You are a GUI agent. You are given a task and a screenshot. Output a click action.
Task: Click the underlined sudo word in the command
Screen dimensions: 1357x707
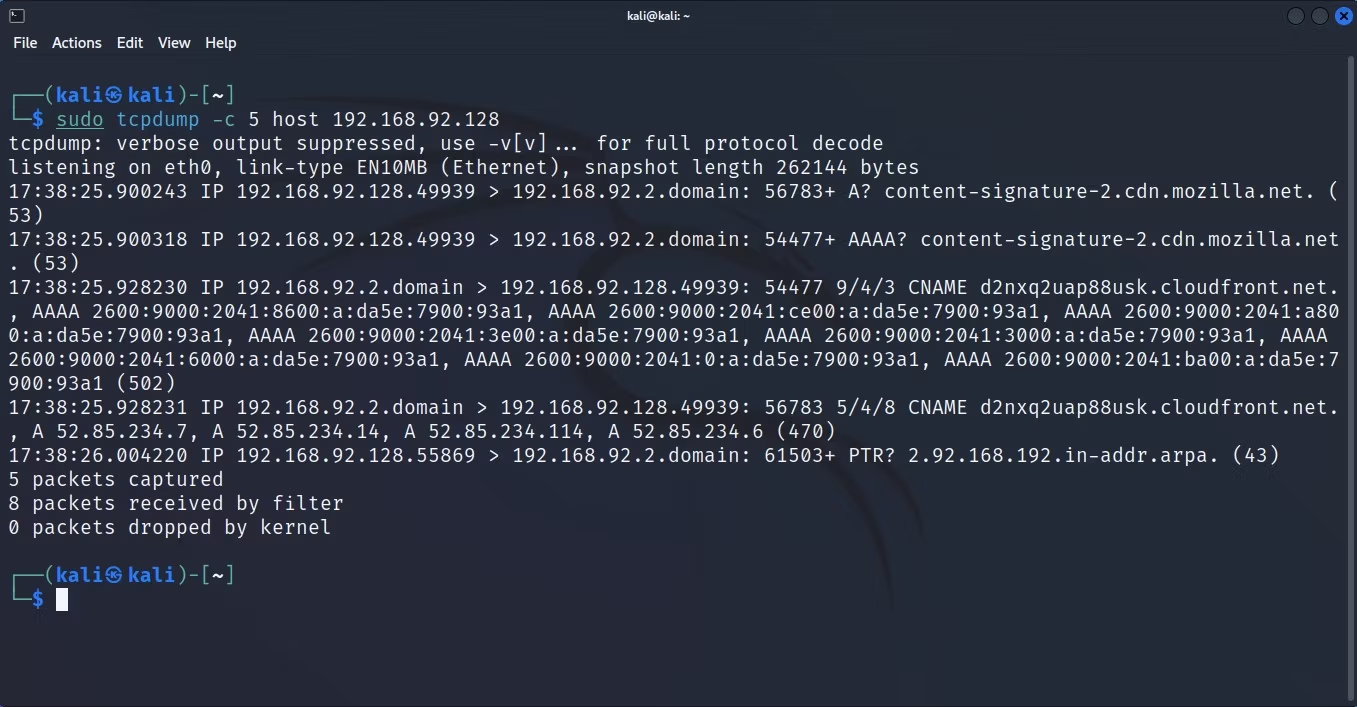[80, 119]
